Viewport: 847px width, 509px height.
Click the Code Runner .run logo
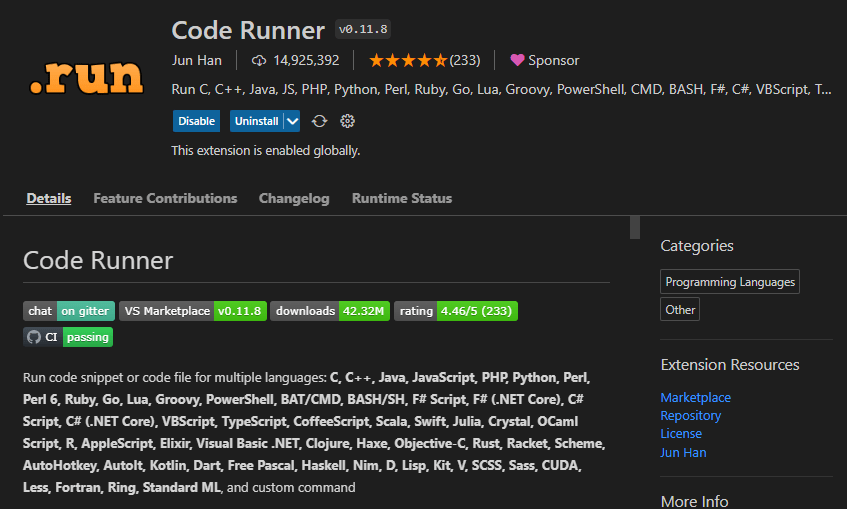[86, 77]
